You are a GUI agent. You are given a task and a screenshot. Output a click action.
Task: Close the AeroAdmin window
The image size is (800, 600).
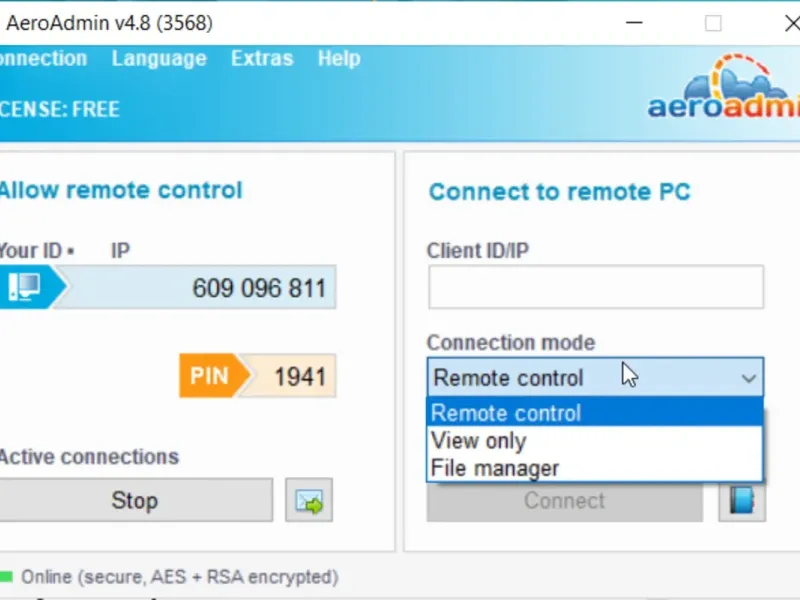792,23
